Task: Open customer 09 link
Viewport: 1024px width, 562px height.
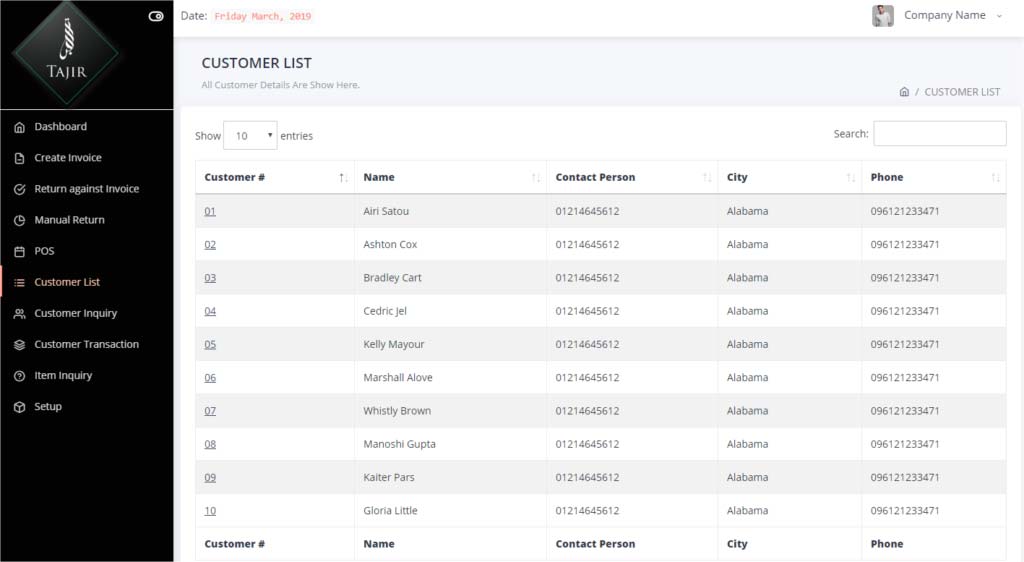Action: tap(210, 477)
